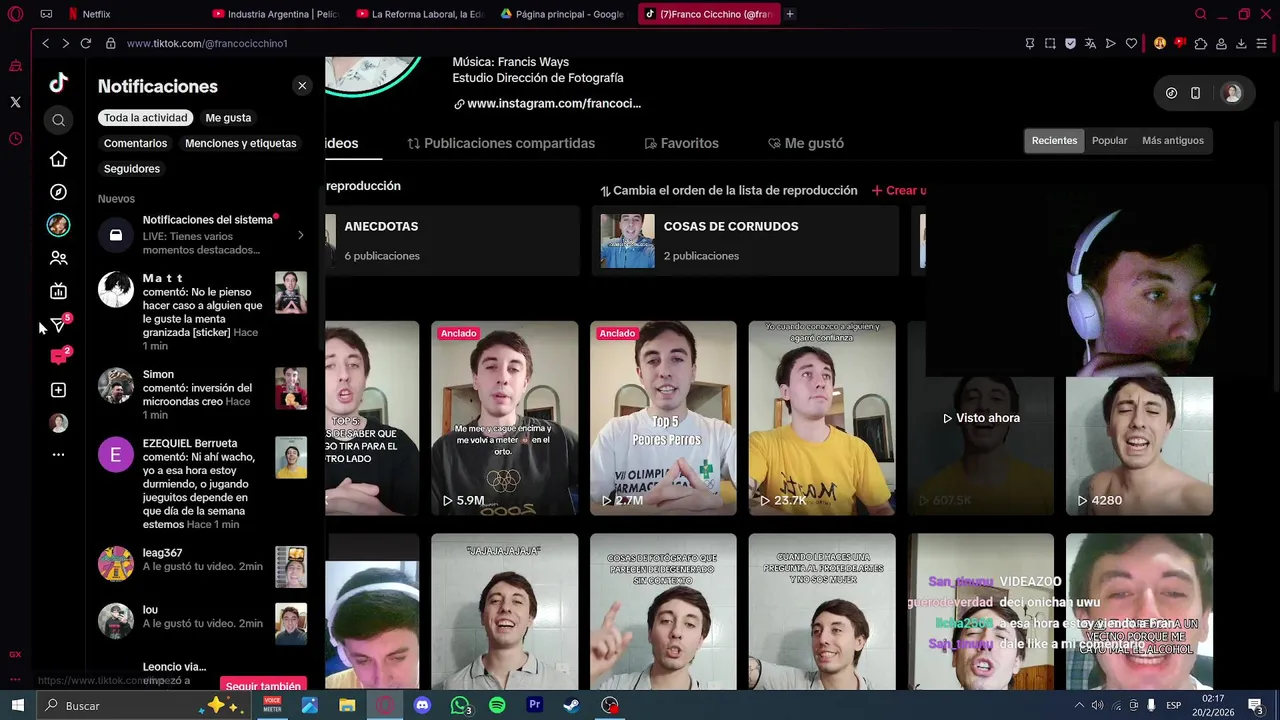Select the Menciones y etiquetas filter
This screenshot has height=720, width=1280.
point(240,143)
